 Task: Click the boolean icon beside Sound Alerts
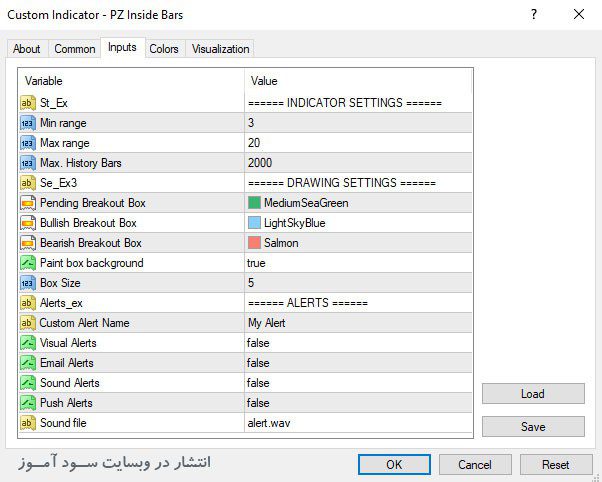click(x=28, y=383)
